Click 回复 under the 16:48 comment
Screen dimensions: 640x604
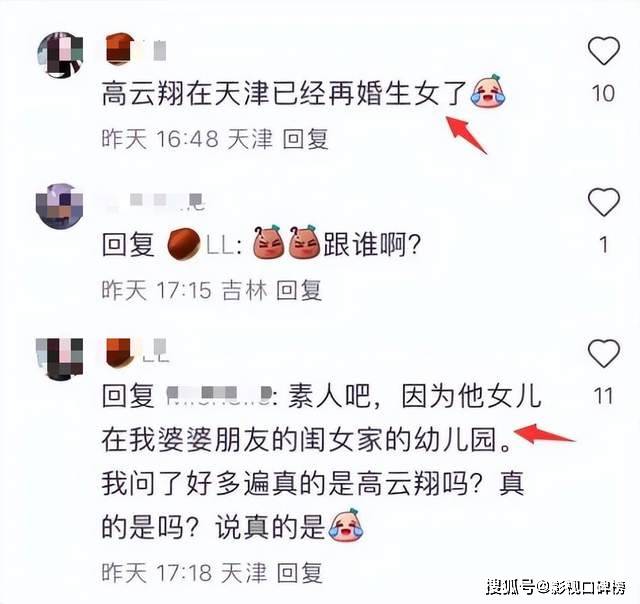(305, 139)
